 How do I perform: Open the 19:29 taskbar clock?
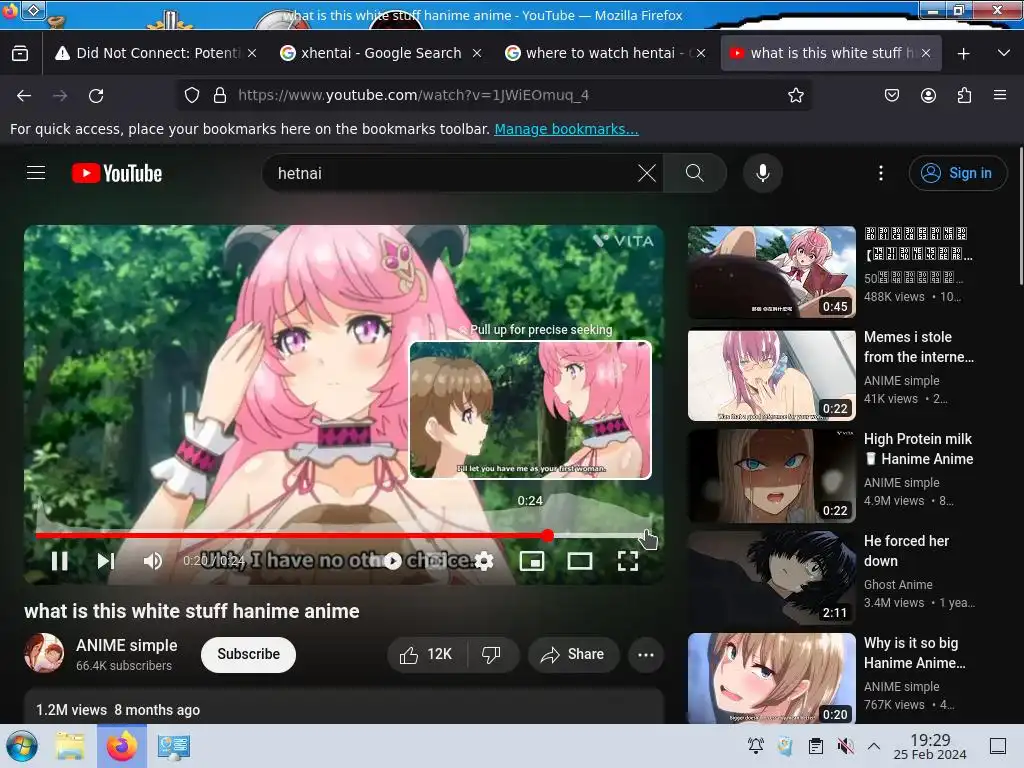click(930, 746)
